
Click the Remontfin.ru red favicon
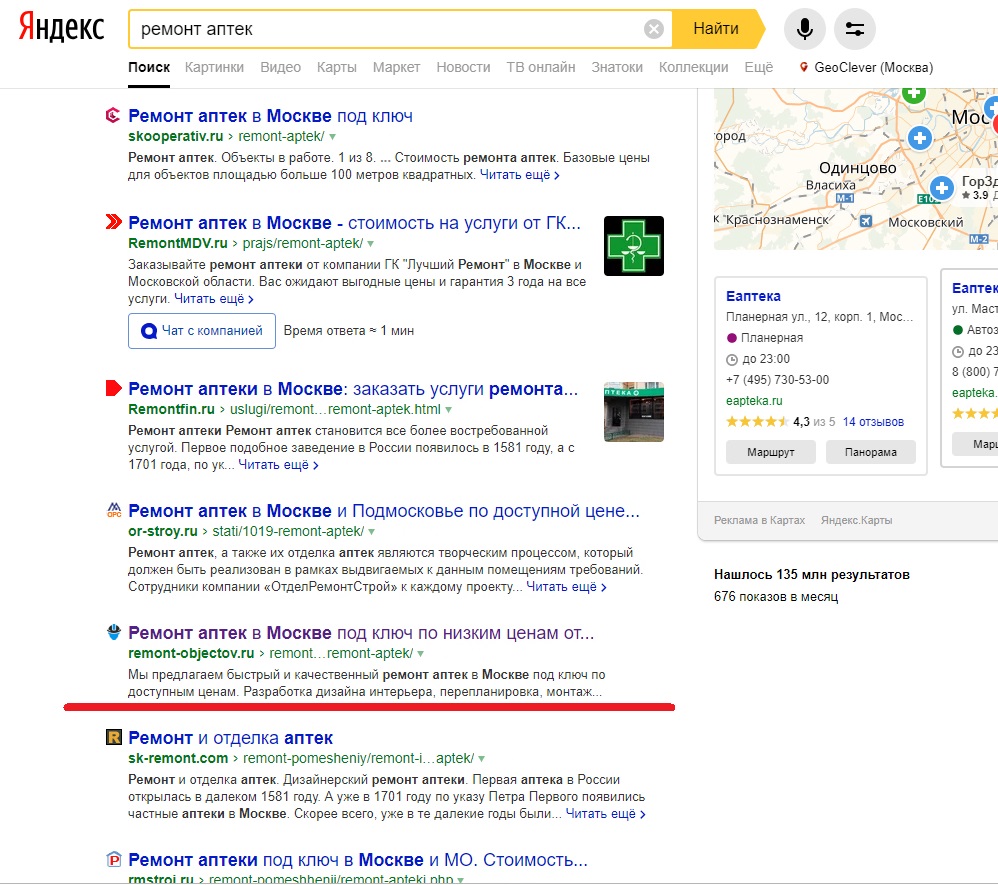113,388
